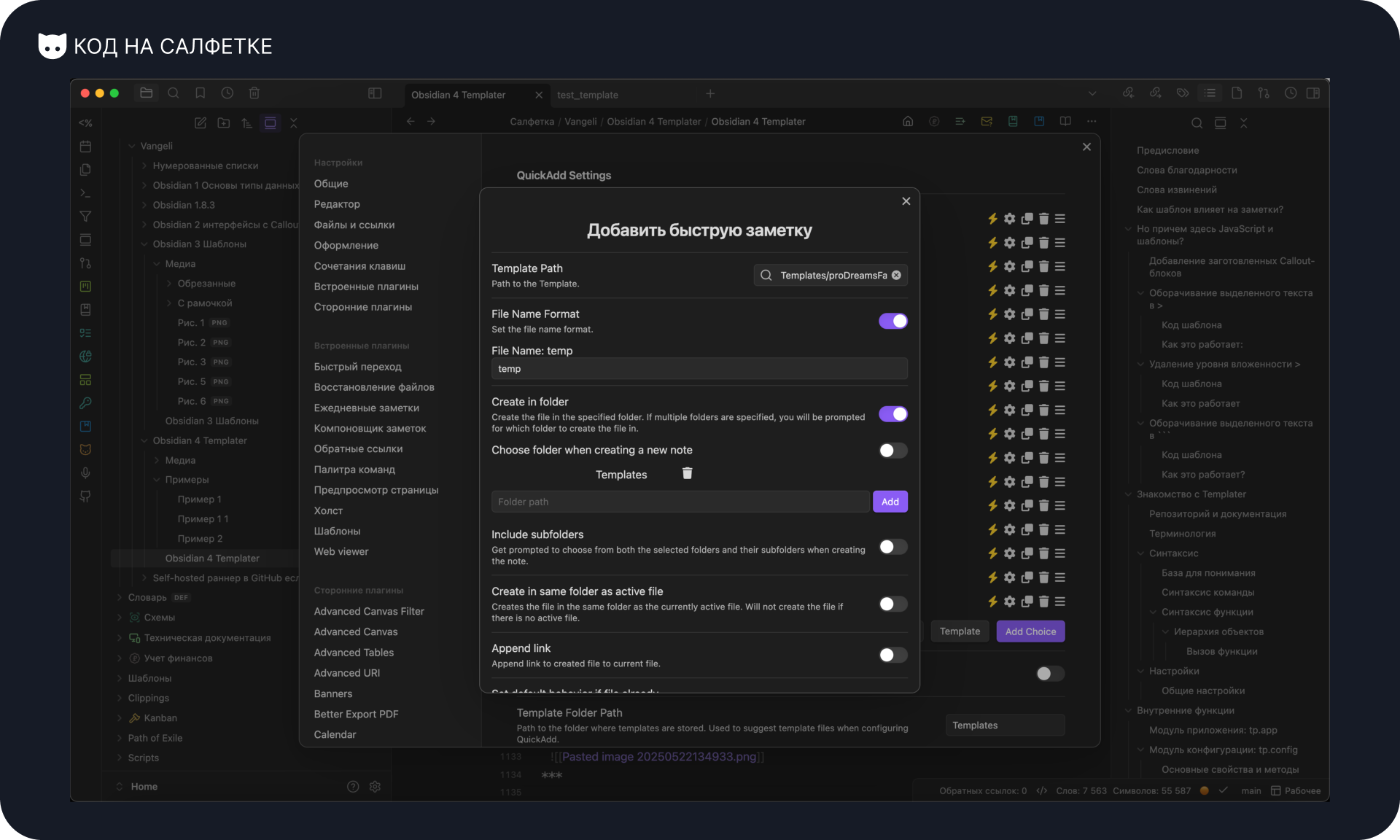Jump to Предисловие in the outline
The image size is (1400, 840).
[x=1167, y=150]
